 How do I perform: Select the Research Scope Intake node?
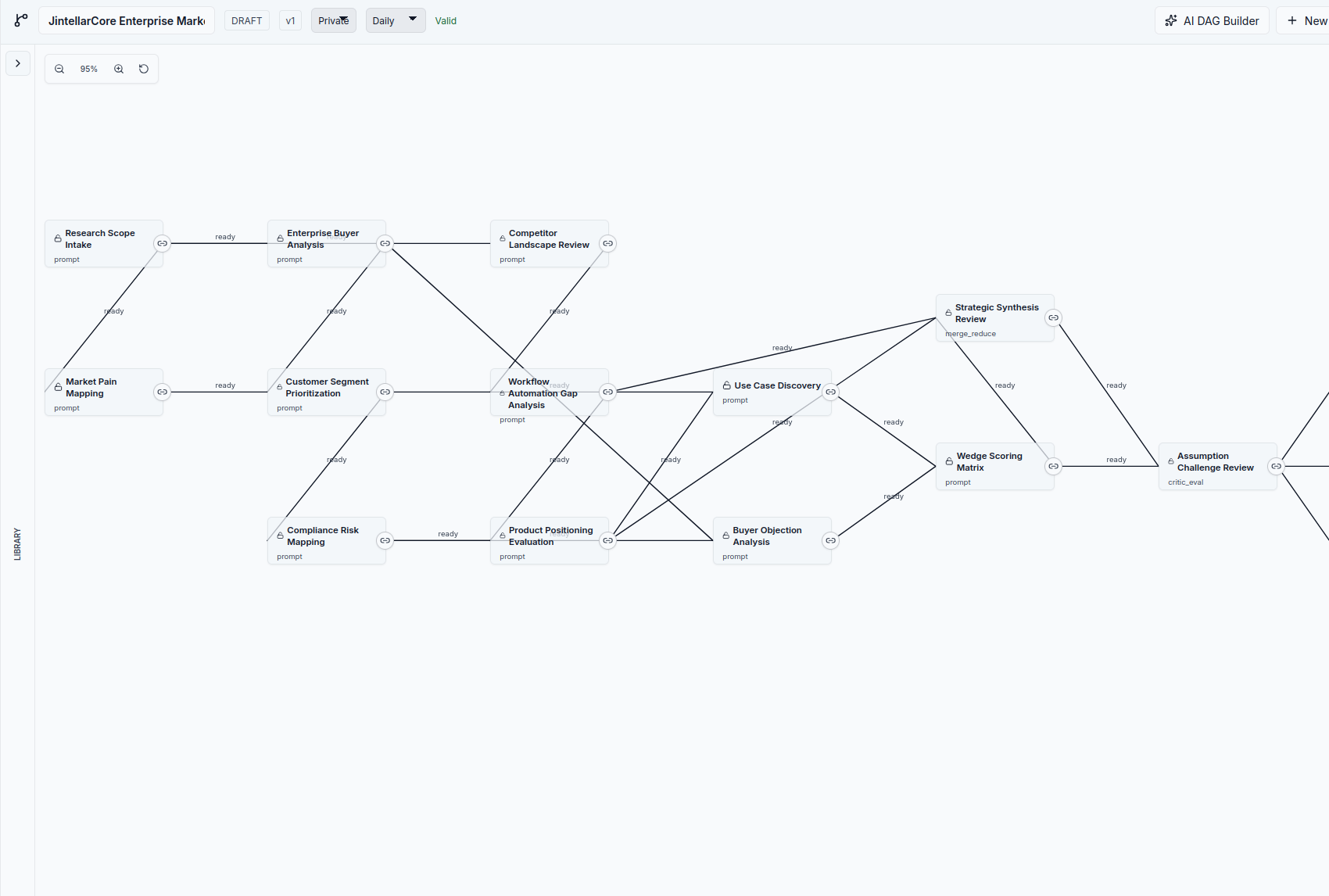coord(104,244)
